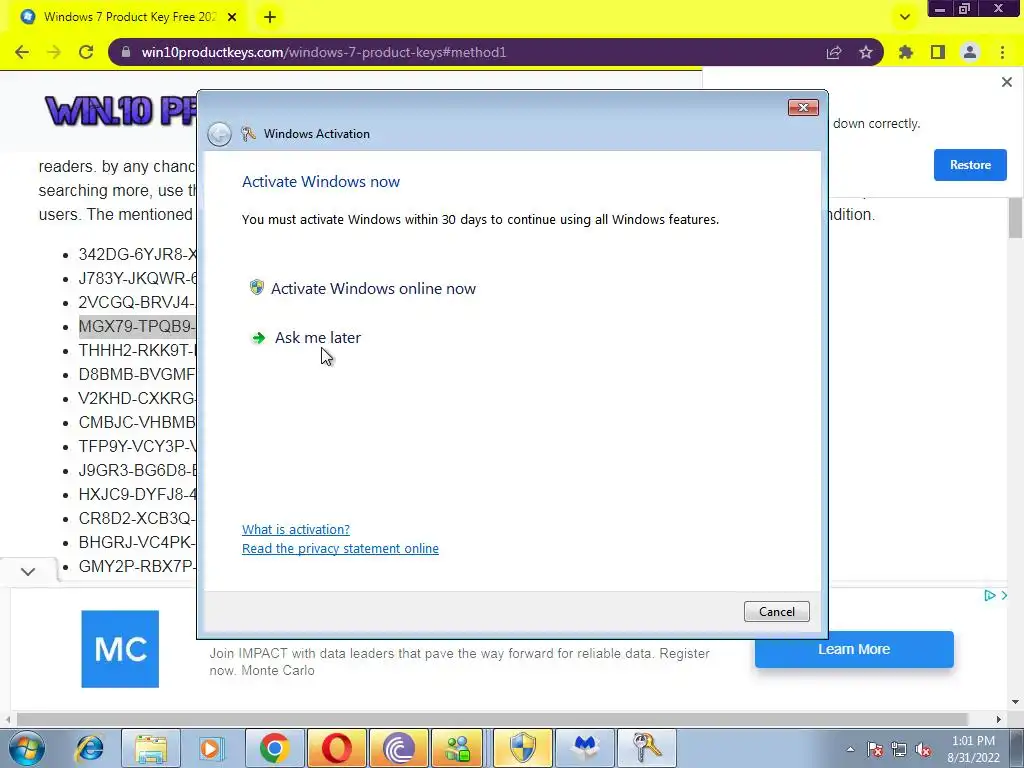Reload the page in Chrome
Screen dimensions: 1024x768
pyautogui.click(x=86, y=52)
